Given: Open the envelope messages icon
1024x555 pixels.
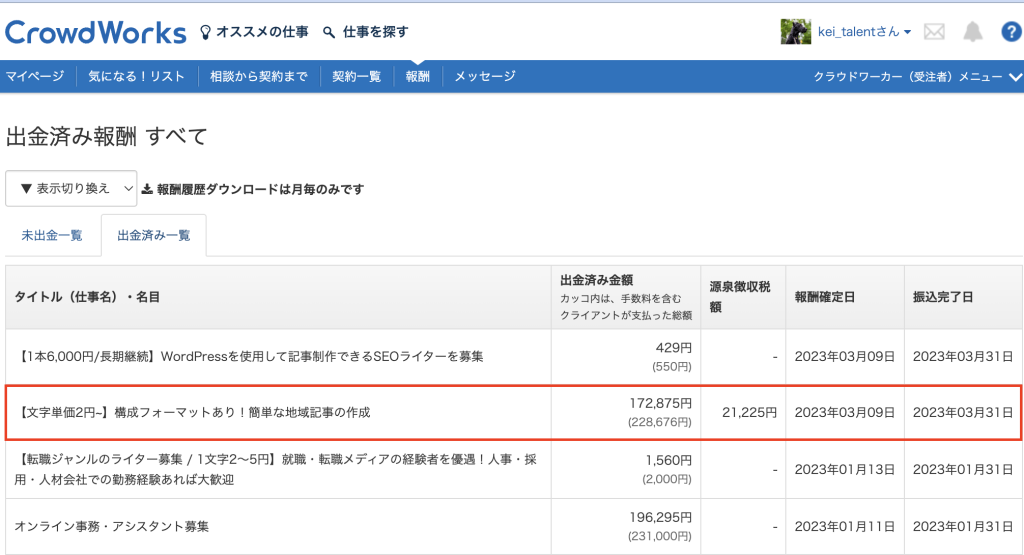Looking at the screenshot, I should pos(934,32).
